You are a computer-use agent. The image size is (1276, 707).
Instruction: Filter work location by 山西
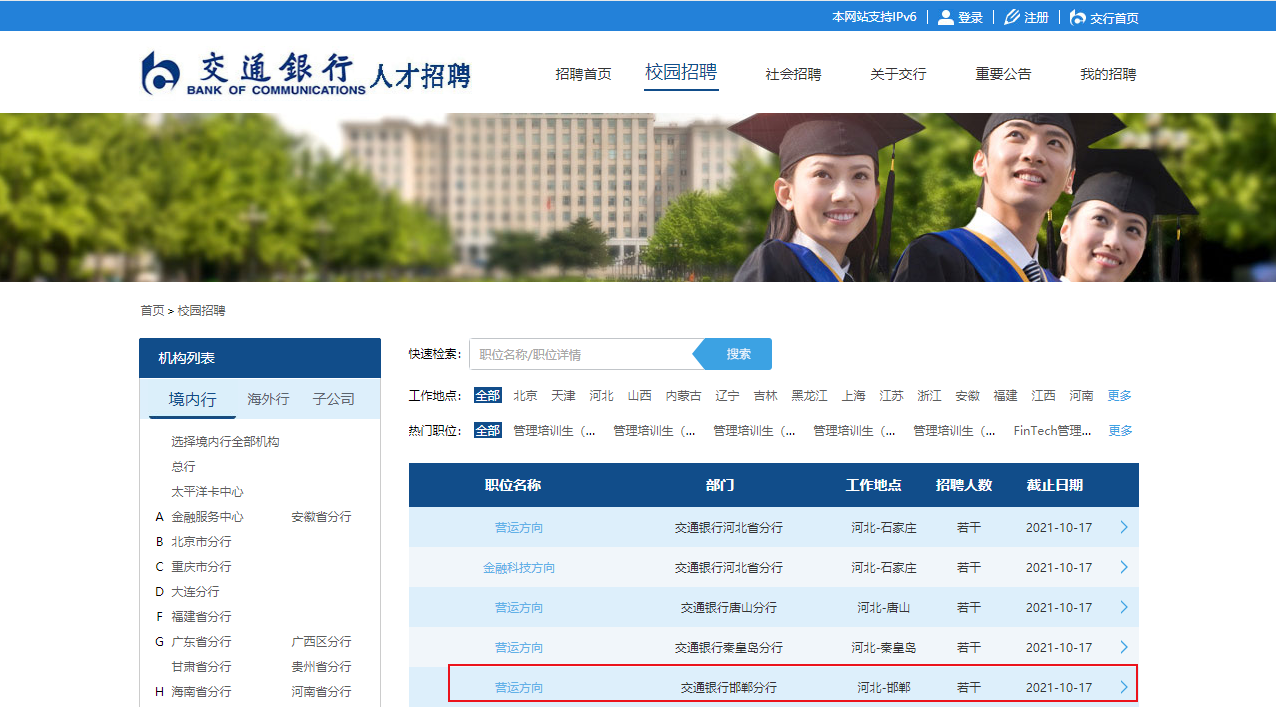tap(640, 396)
